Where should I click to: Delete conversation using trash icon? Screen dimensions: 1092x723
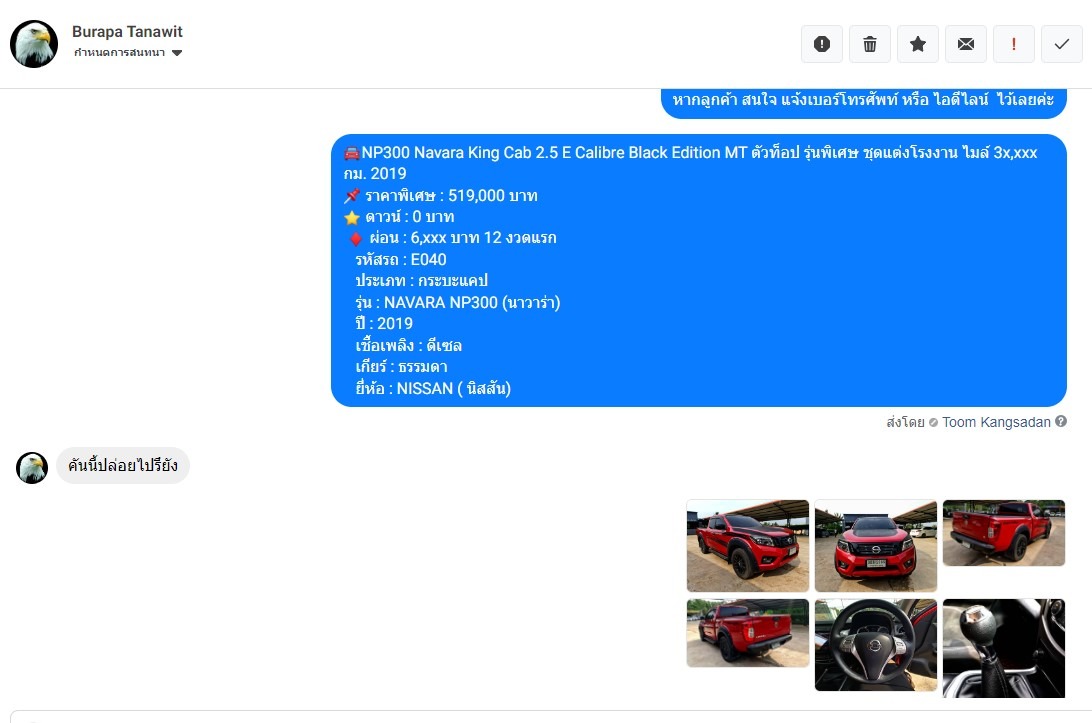(x=870, y=45)
